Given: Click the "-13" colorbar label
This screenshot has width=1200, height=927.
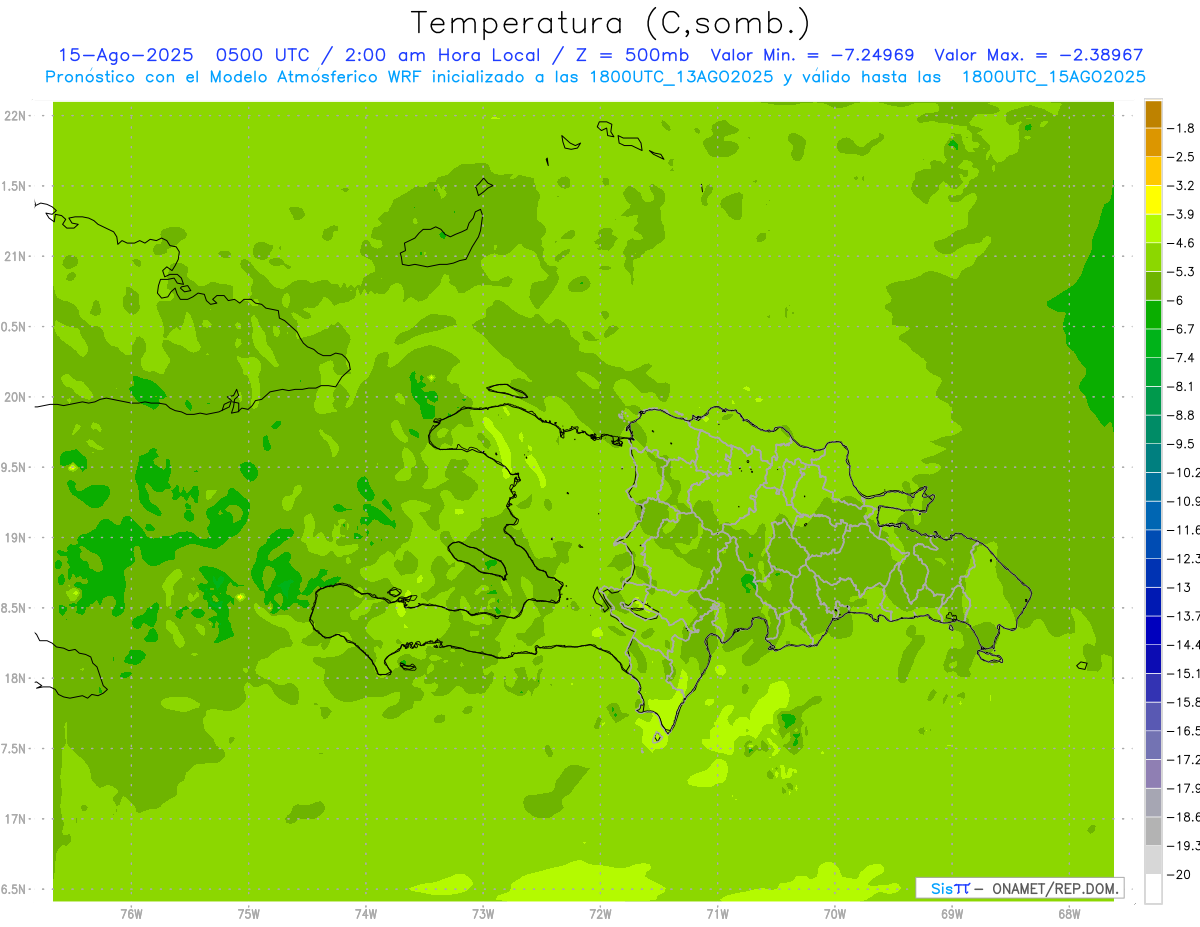Looking at the screenshot, I should (x=1179, y=587).
